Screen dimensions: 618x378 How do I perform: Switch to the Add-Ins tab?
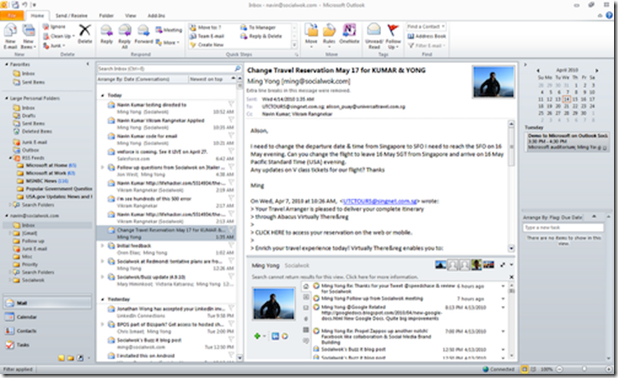point(156,15)
